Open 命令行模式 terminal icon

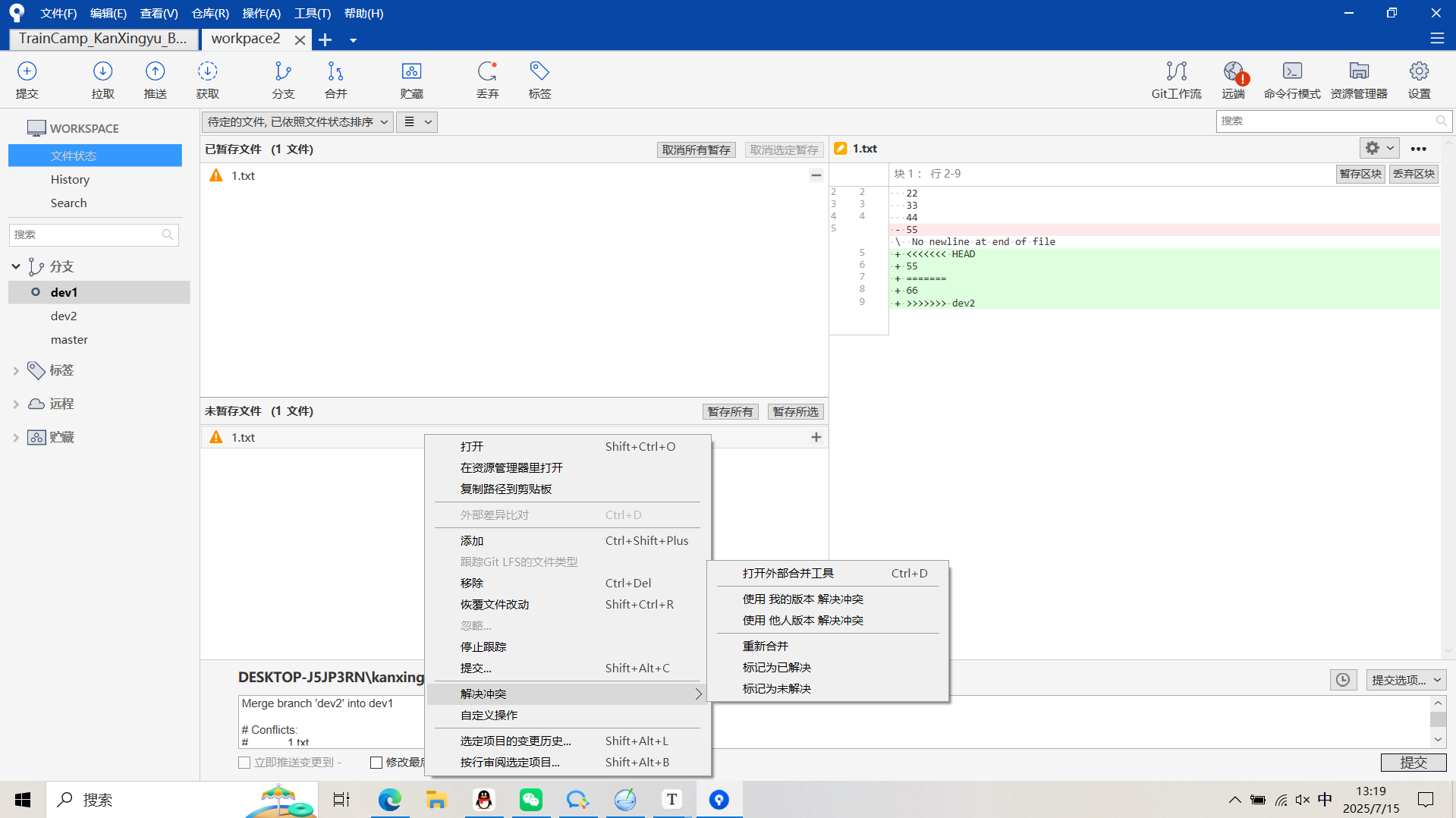pos(1292,80)
